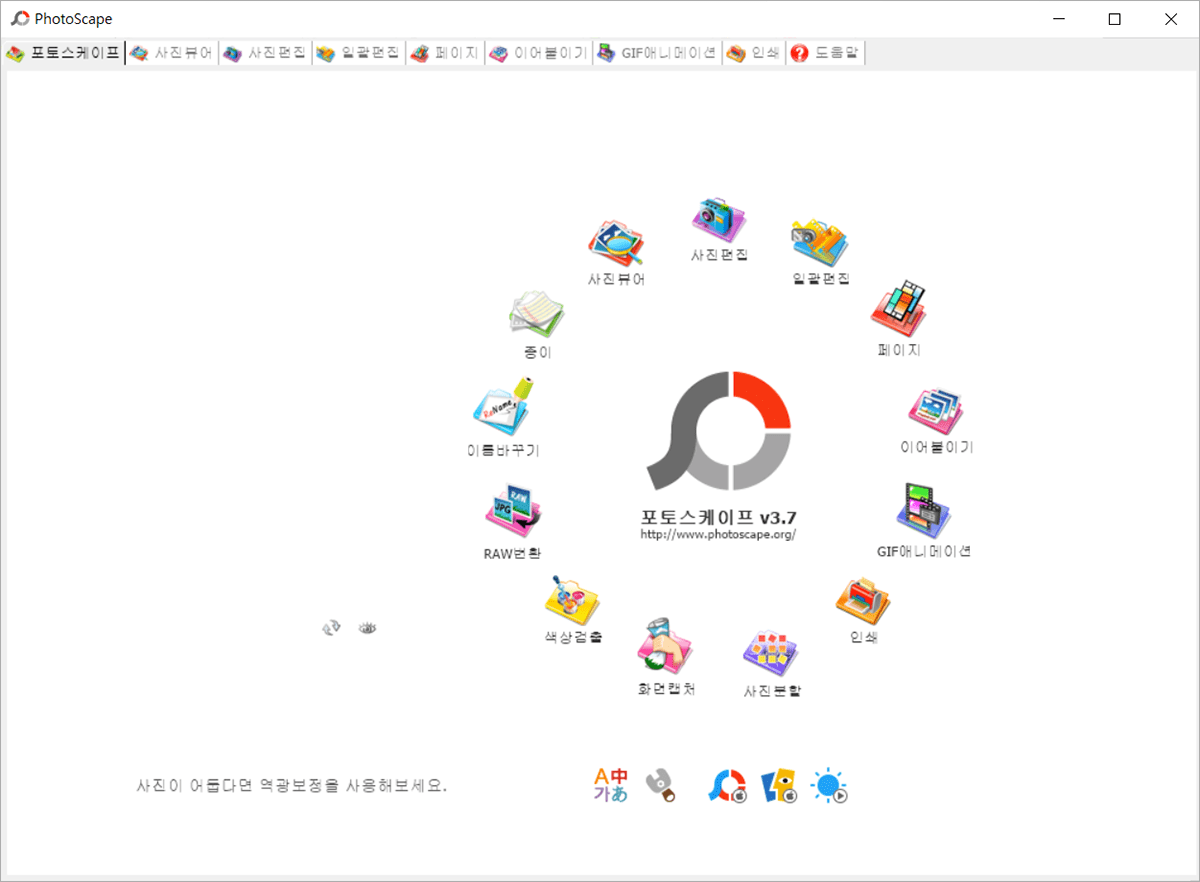Open the 도움말 help tab
The image size is (1200, 882).
tap(825, 53)
